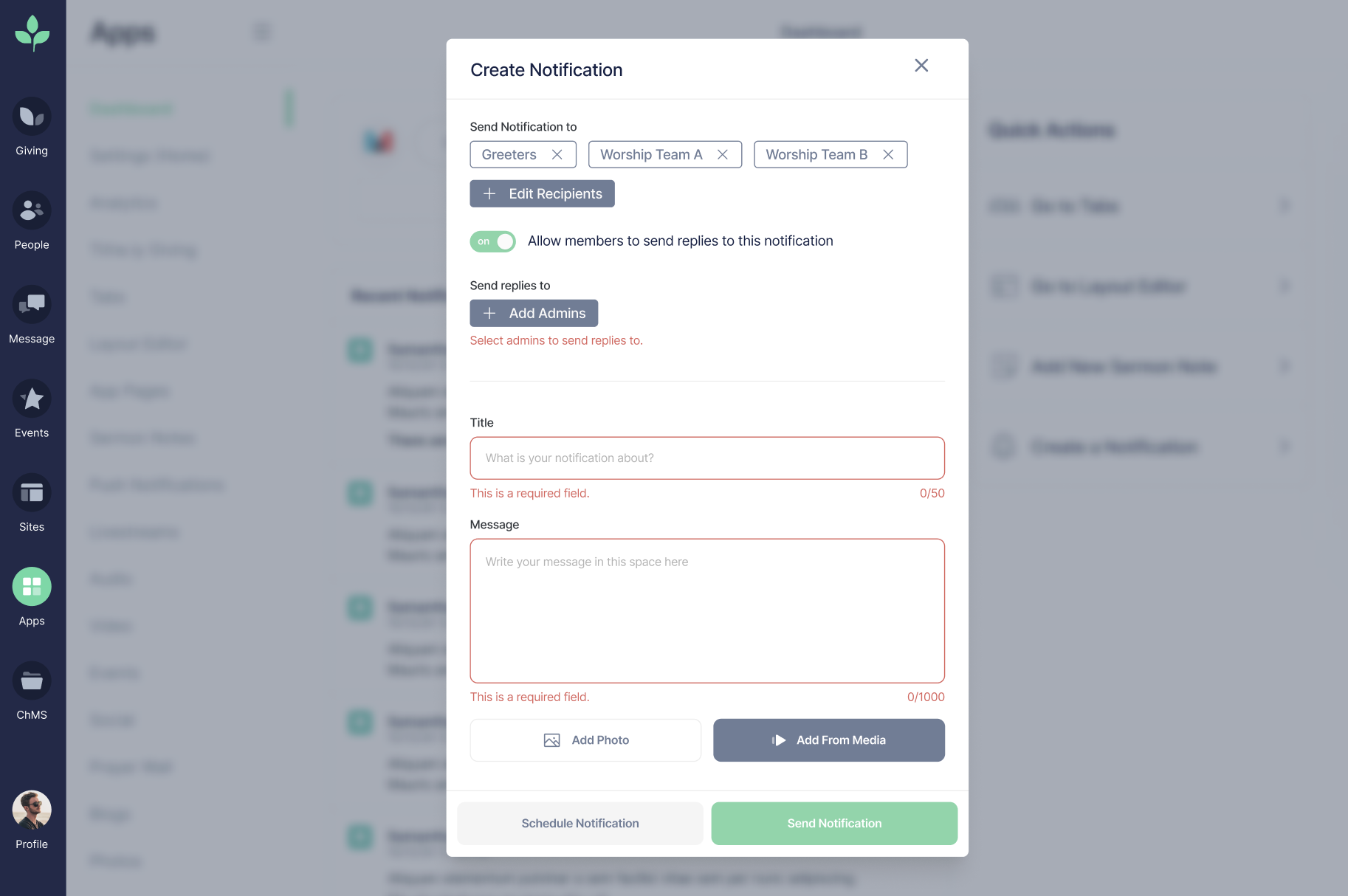1348x896 pixels.
Task: Remove the Greeters recipient tag
Action: click(557, 154)
